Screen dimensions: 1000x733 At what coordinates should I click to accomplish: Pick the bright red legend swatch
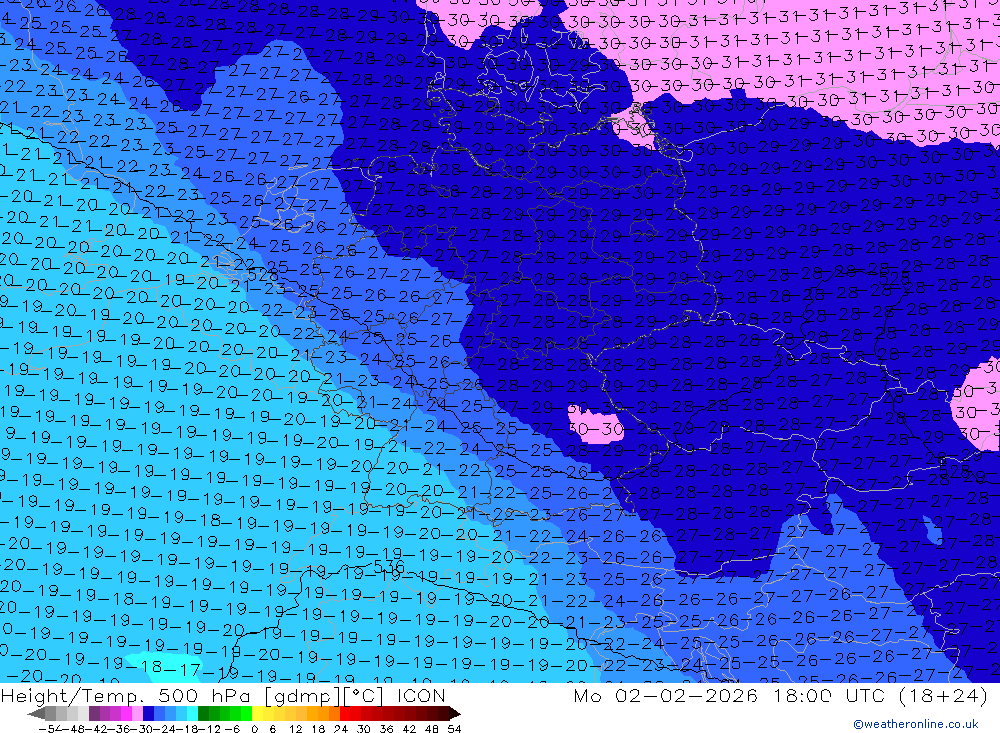pyautogui.click(x=345, y=714)
